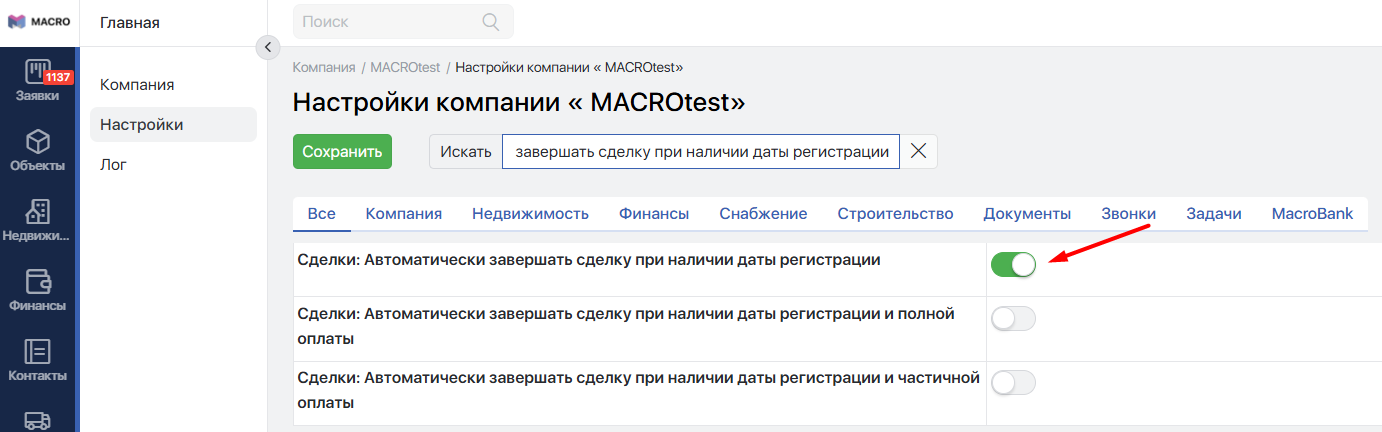Open the Документы tab
This screenshot has height=432, width=1382.
[x=1027, y=214]
